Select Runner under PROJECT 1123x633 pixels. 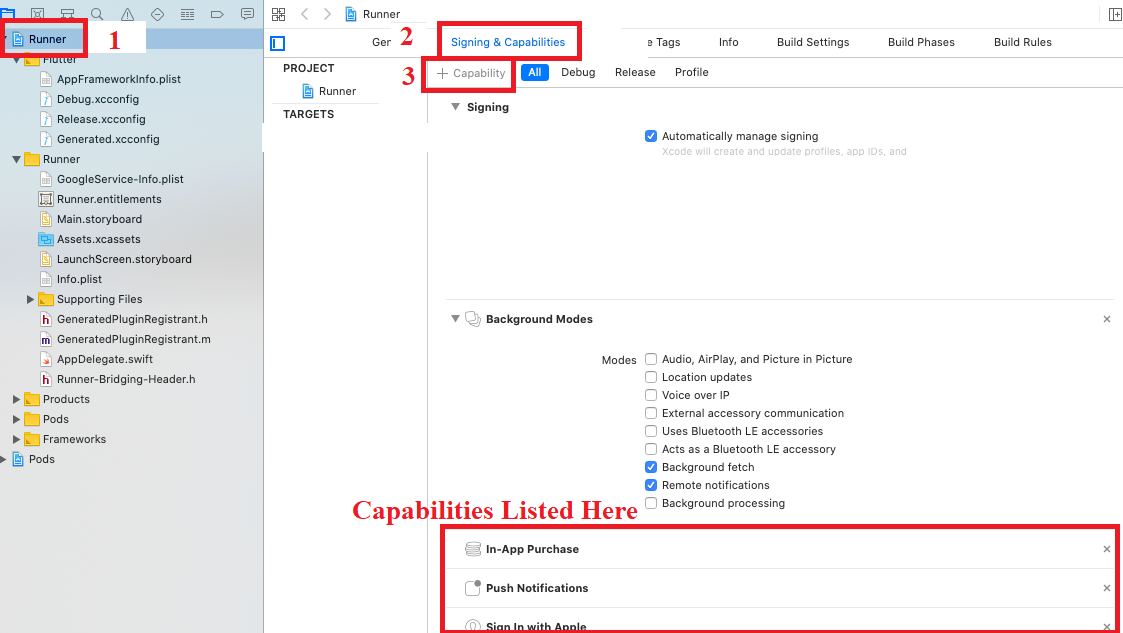329,91
